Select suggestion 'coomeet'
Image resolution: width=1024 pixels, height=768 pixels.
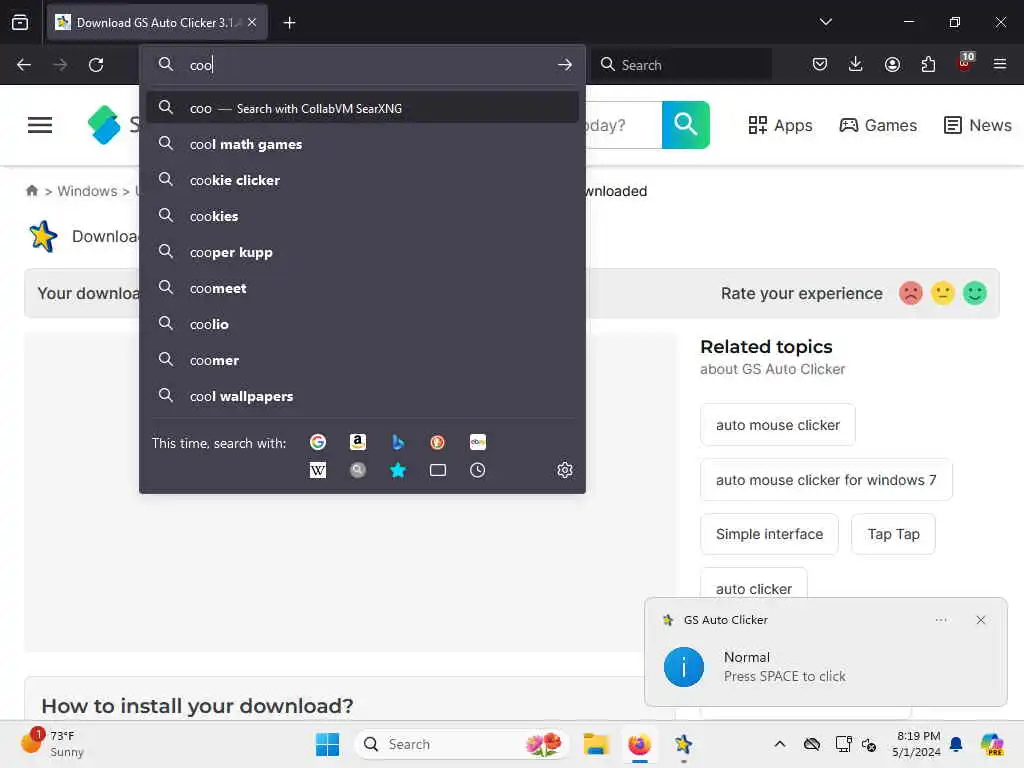(362, 288)
